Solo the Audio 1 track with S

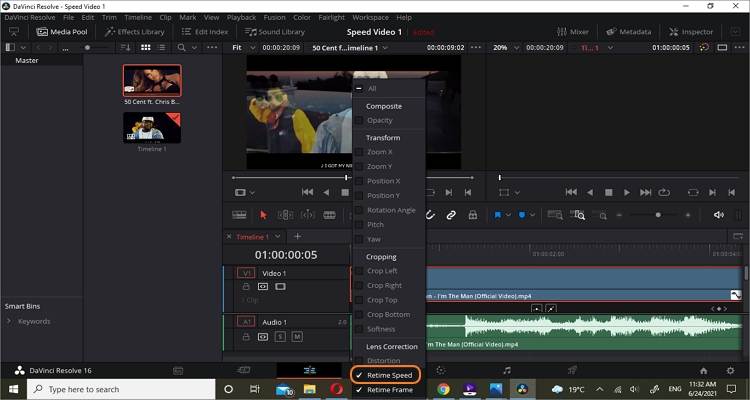280,337
